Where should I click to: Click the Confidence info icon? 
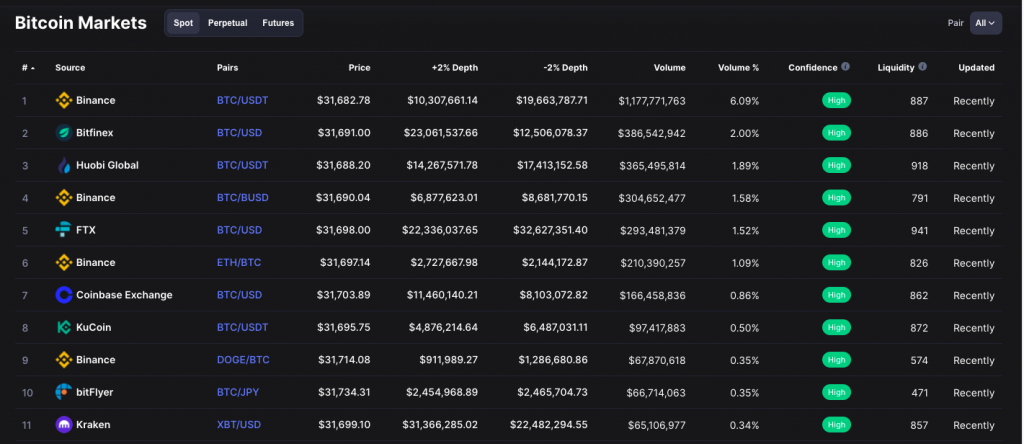[845, 67]
